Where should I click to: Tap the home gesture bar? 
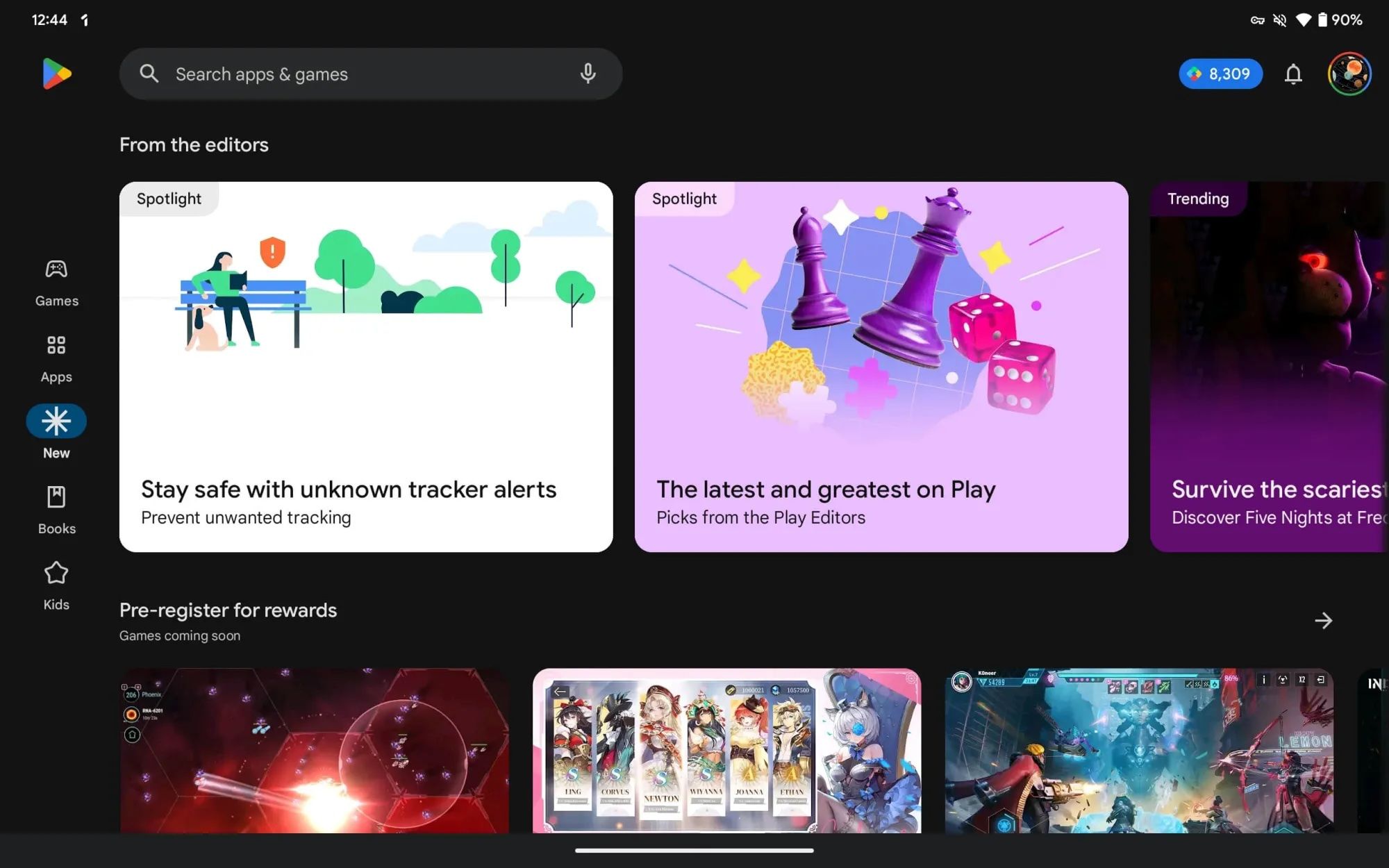click(x=694, y=849)
